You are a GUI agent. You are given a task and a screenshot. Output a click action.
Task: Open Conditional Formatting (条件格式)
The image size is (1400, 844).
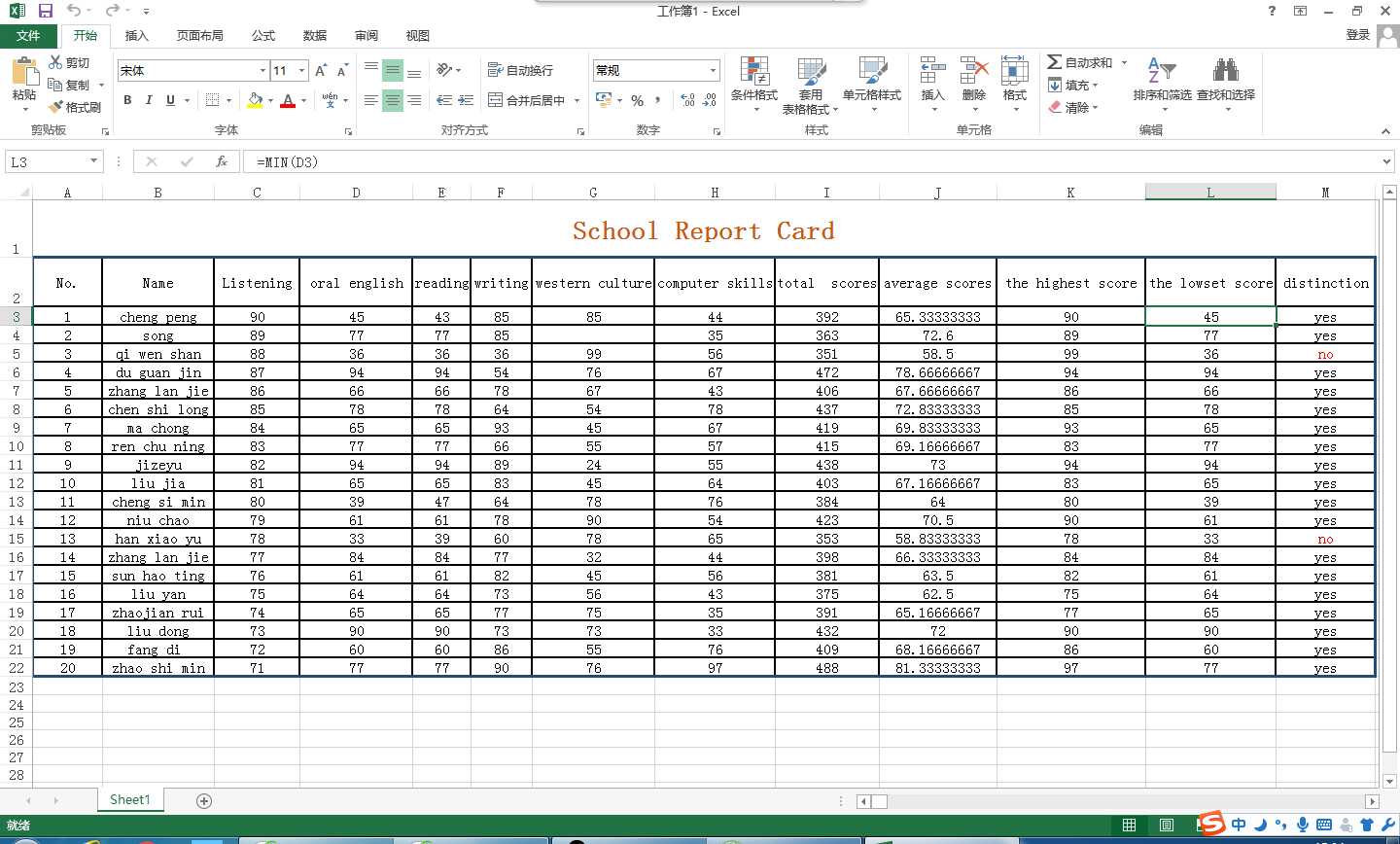754,84
